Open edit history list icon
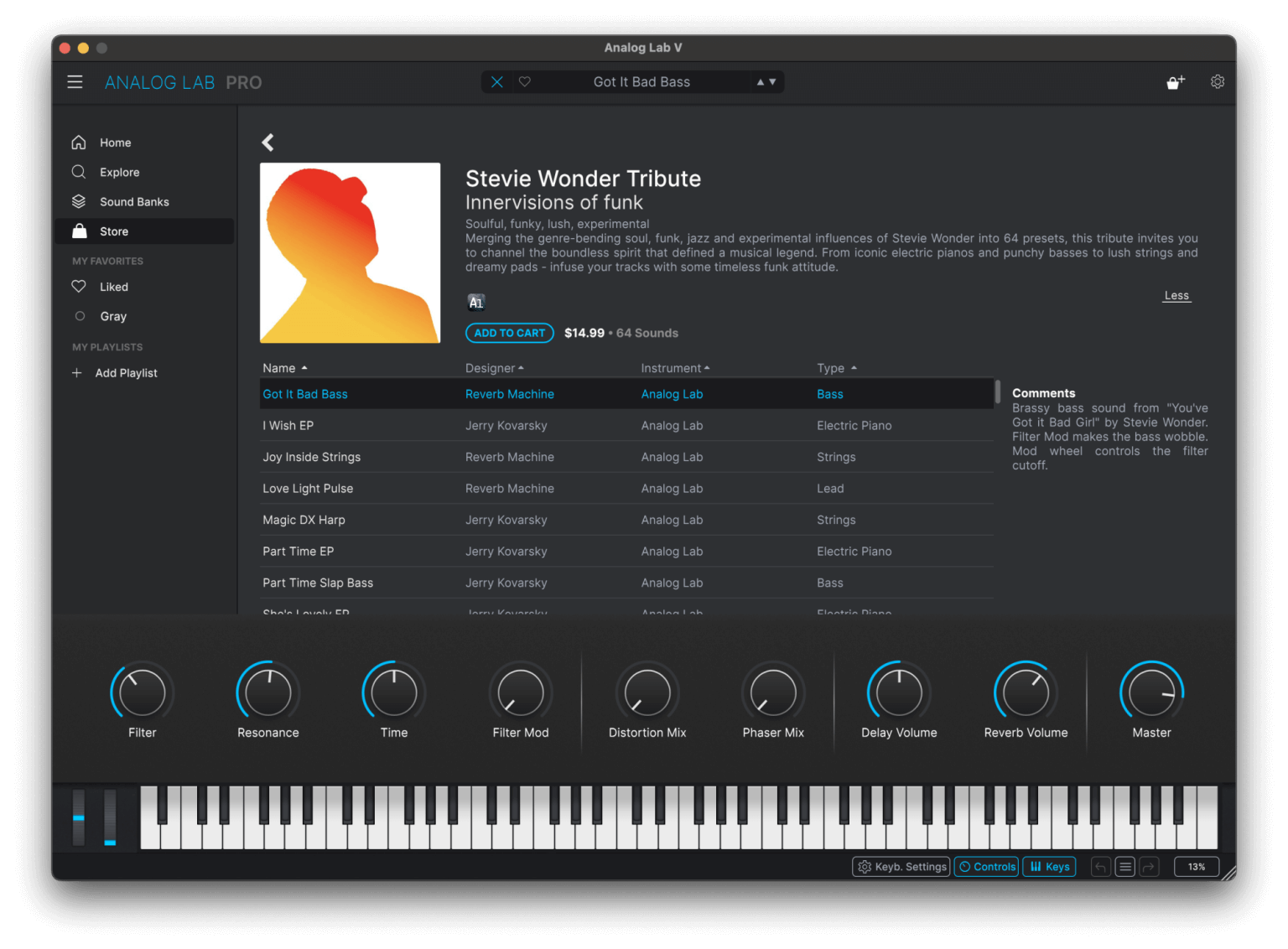This screenshot has height=949, width=1288. 1125,867
